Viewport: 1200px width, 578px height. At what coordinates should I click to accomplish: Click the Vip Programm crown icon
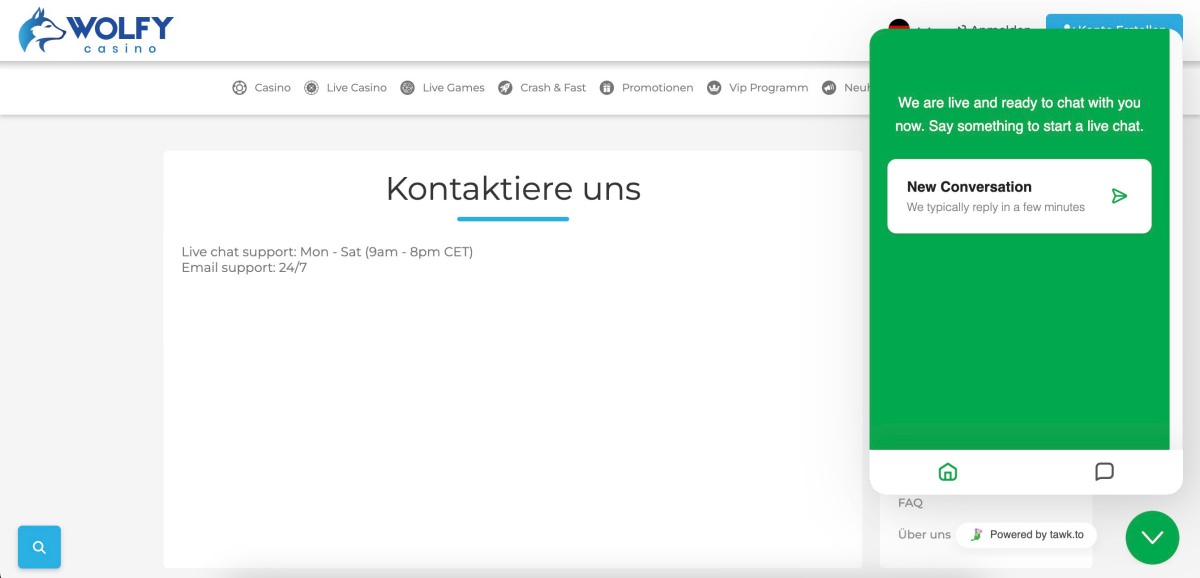click(714, 88)
